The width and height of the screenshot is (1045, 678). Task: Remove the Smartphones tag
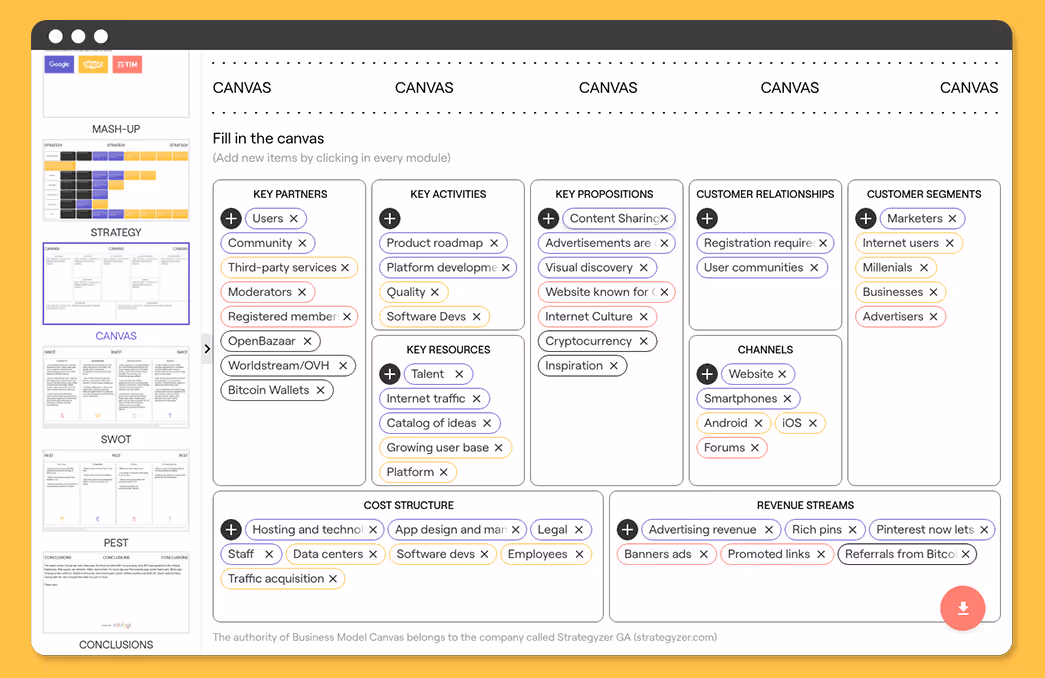coord(788,399)
